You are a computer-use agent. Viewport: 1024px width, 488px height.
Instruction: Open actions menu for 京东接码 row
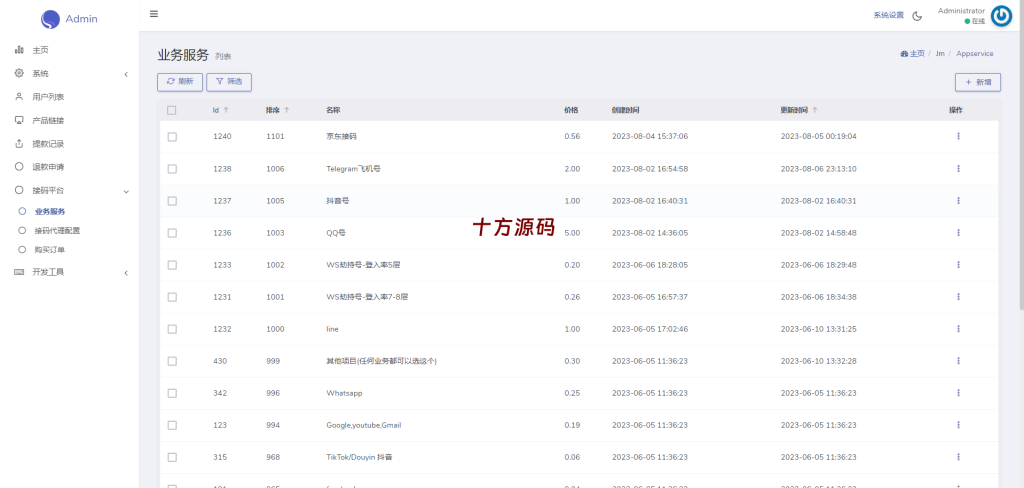(x=958, y=136)
